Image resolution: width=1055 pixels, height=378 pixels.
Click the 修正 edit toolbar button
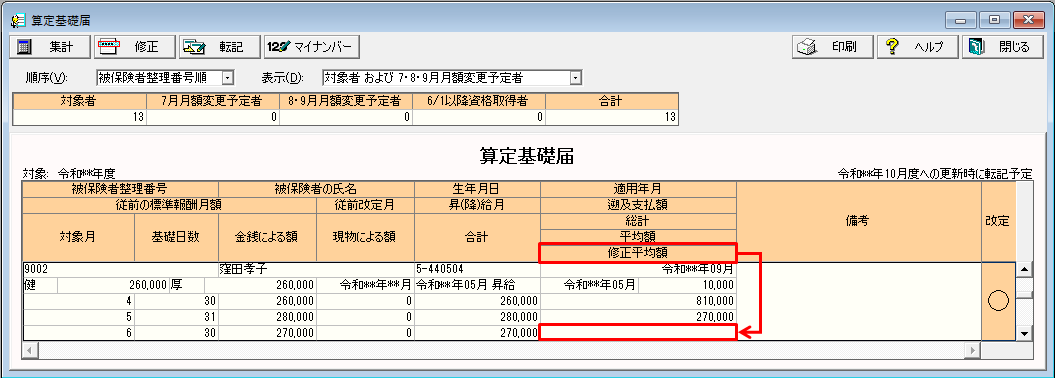point(135,47)
